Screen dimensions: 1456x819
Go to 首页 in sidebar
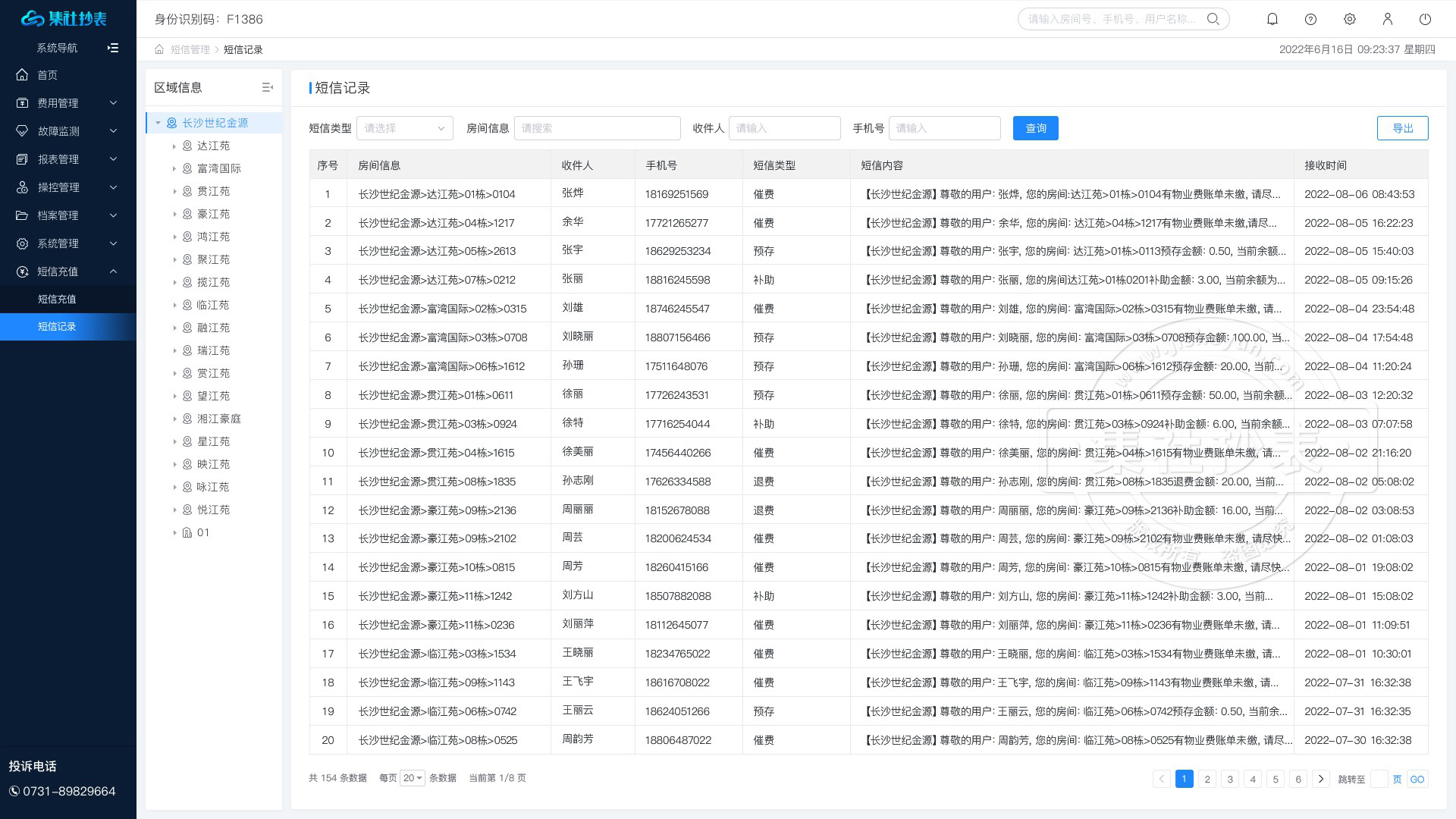pyautogui.click(x=47, y=75)
